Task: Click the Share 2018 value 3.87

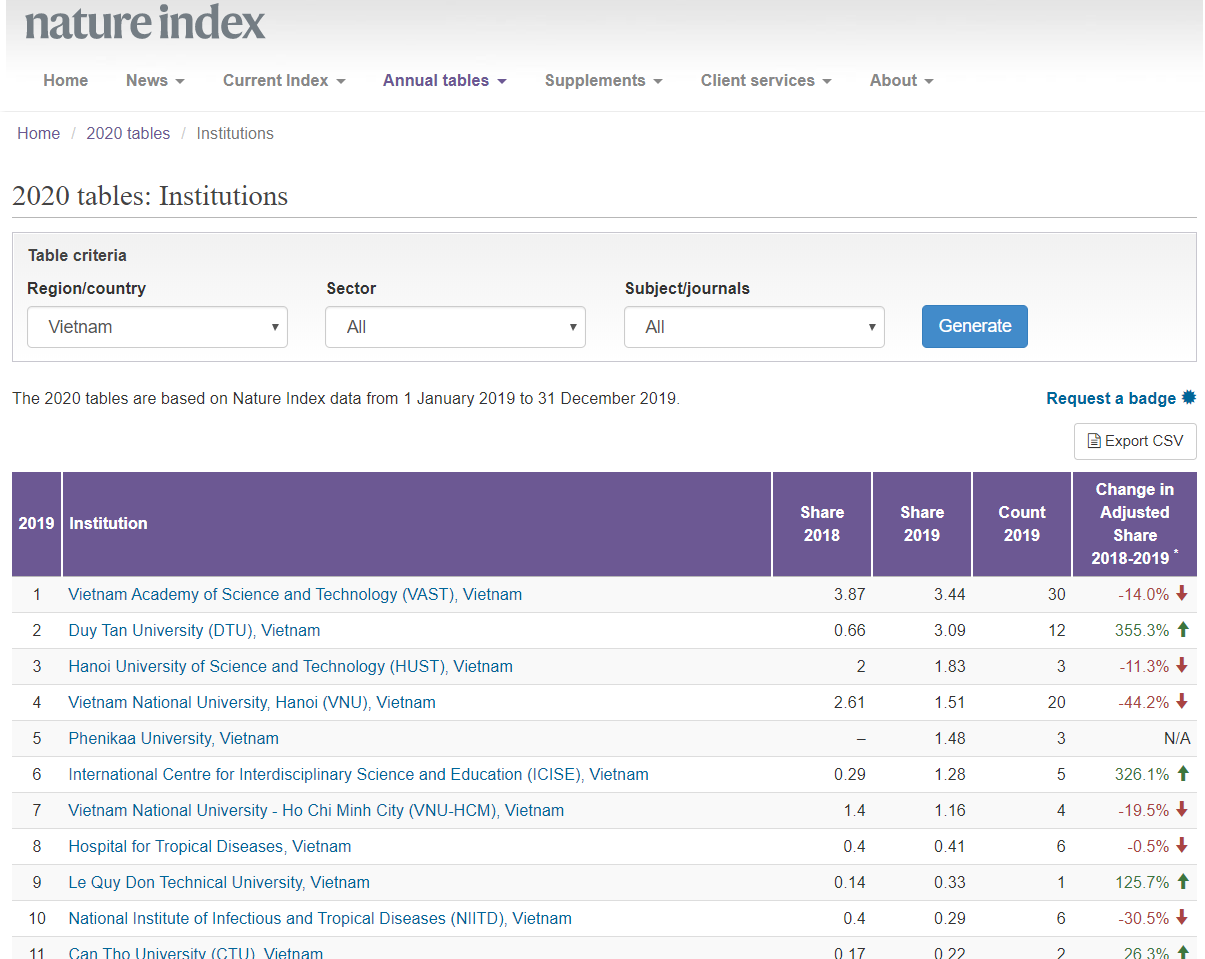Action: (x=849, y=594)
